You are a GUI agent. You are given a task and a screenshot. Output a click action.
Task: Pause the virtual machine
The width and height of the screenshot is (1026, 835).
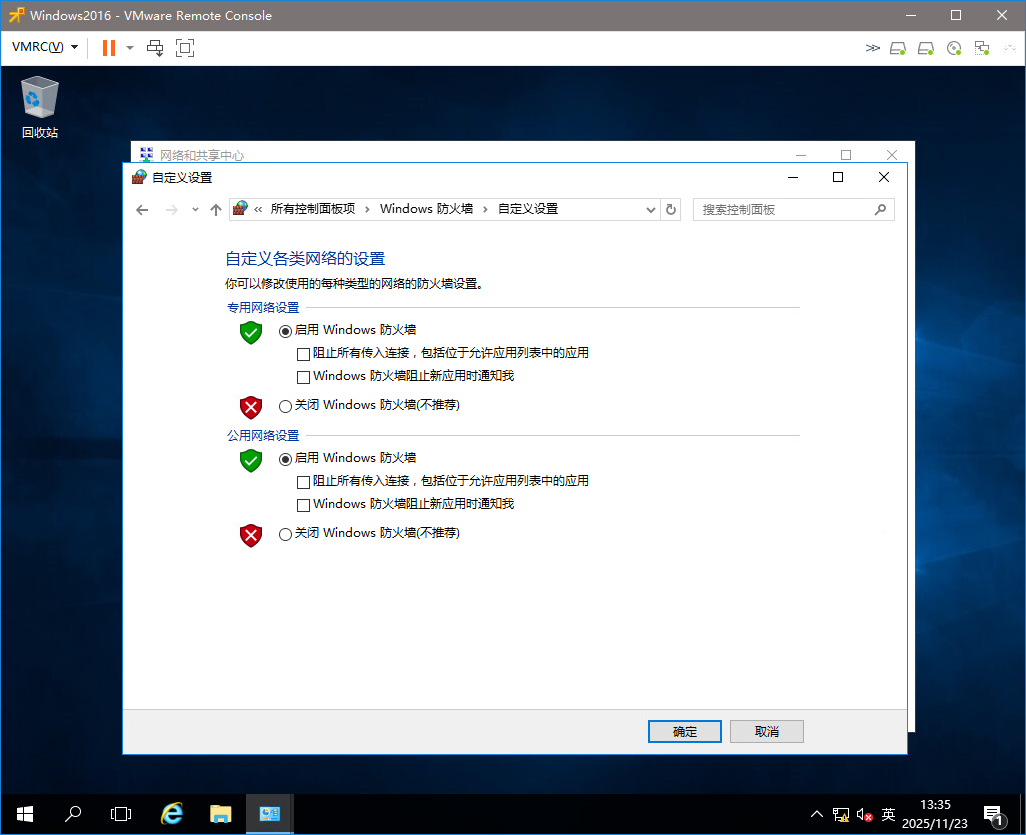pyautogui.click(x=109, y=48)
